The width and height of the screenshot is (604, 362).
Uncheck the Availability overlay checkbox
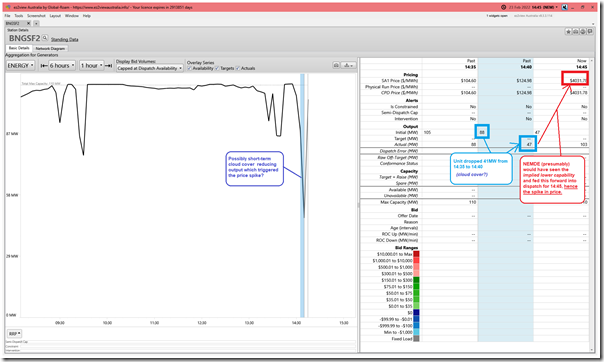click(189, 68)
